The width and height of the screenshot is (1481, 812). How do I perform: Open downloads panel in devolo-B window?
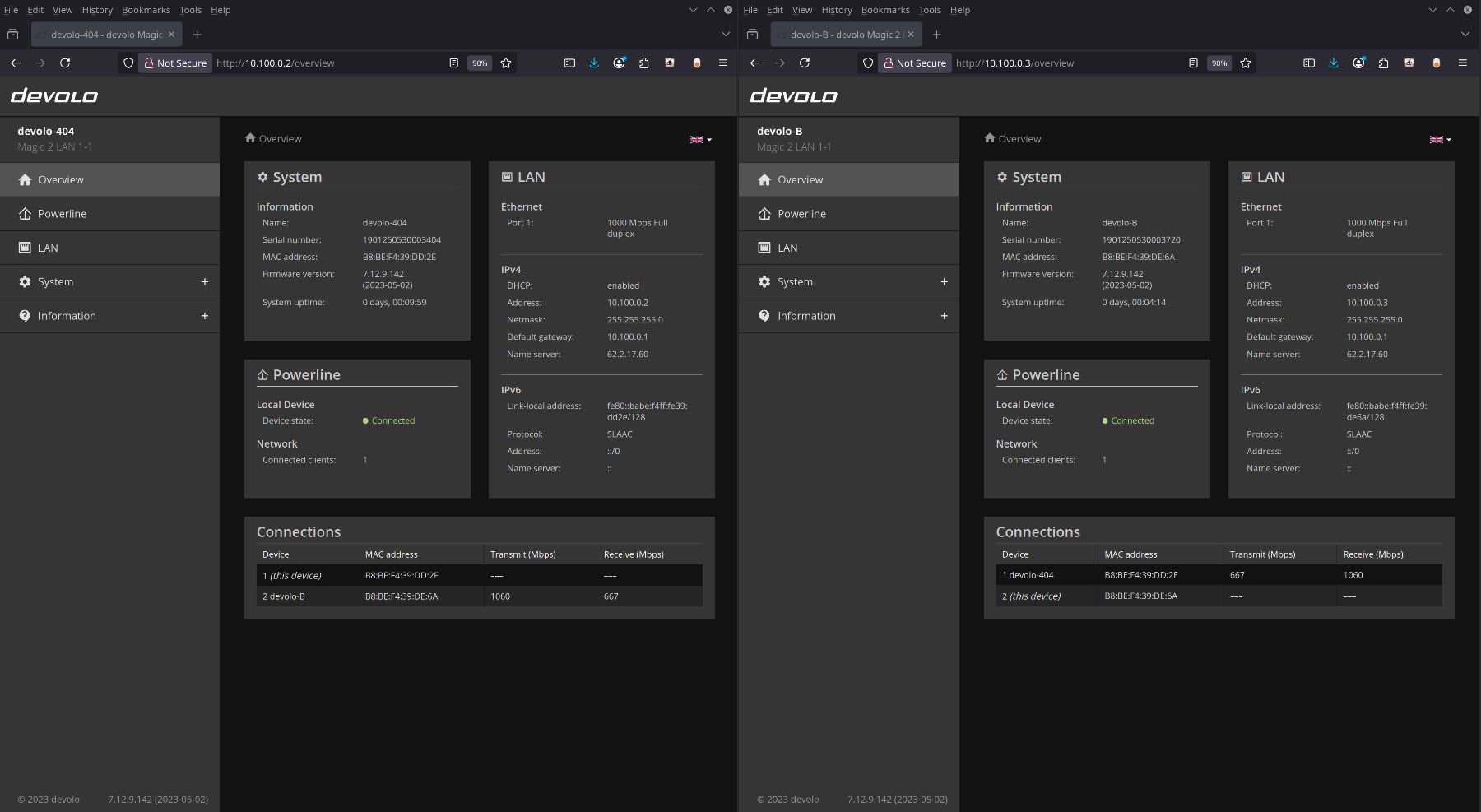coord(1334,63)
